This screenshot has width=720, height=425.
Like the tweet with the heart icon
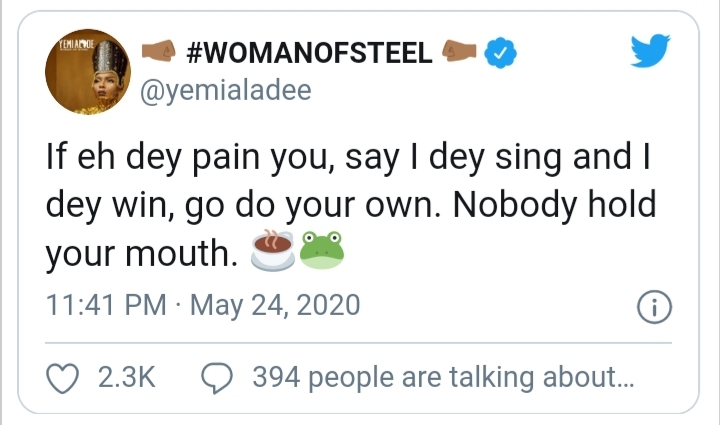click(x=63, y=377)
